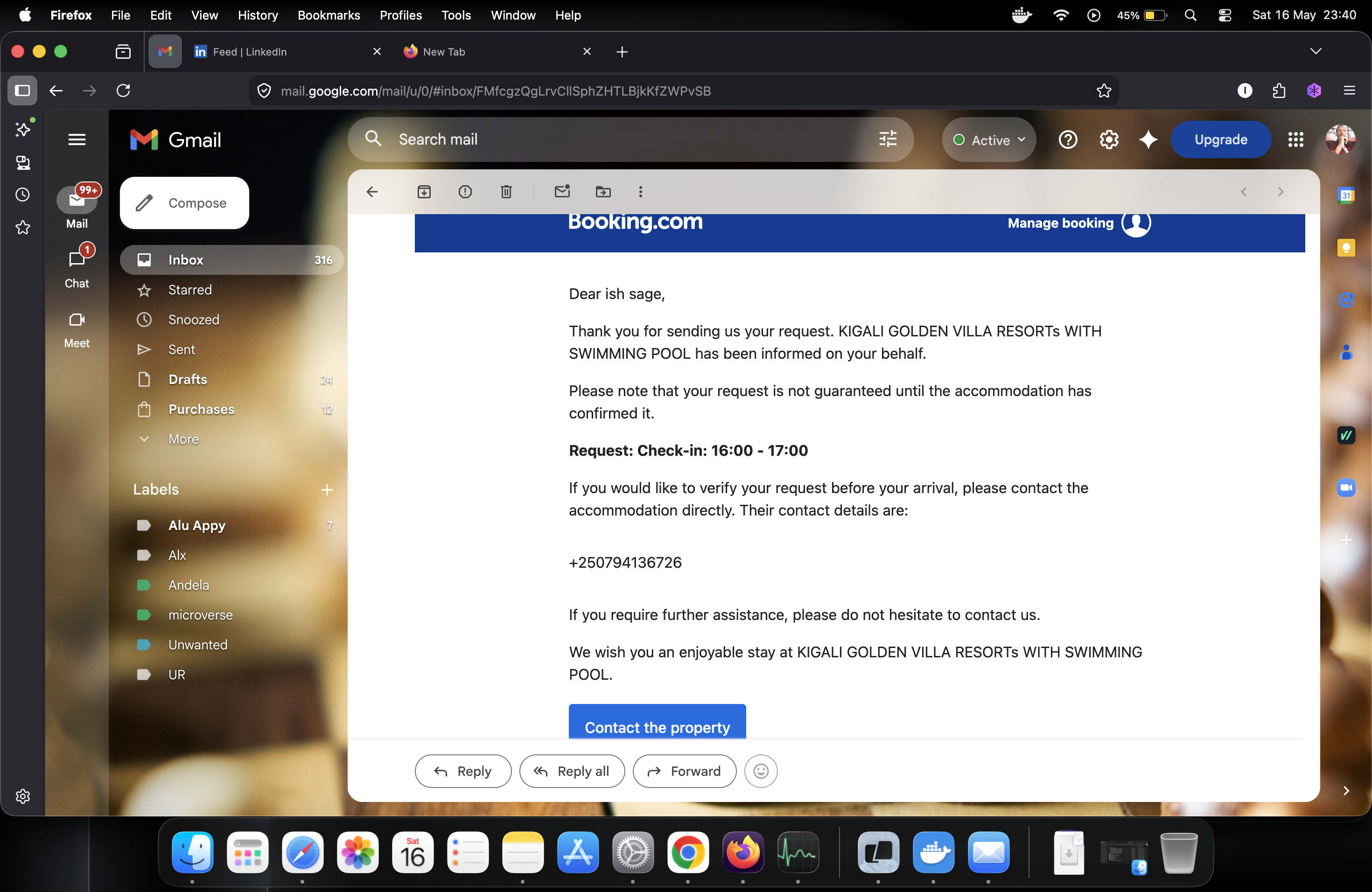Click Contact the property button
Screen dimensions: 1372x892
click(657, 722)
